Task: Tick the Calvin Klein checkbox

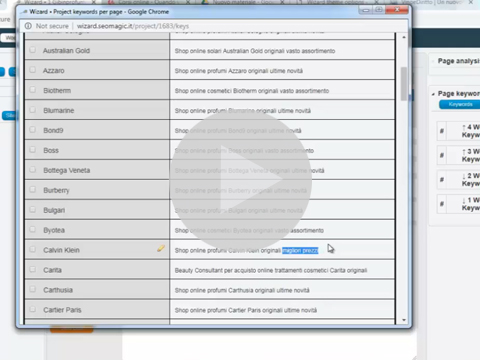Action: (x=33, y=249)
